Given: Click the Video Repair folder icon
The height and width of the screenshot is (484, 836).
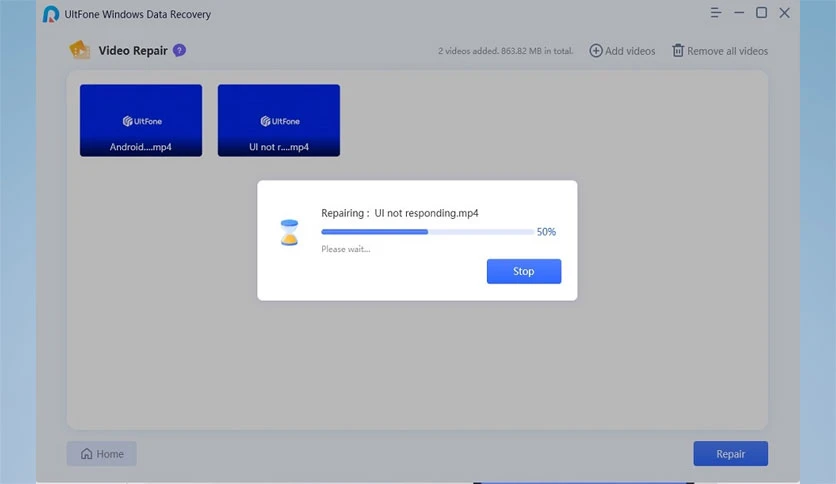Looking at the screenshot, I should click(x=79, y=50).
